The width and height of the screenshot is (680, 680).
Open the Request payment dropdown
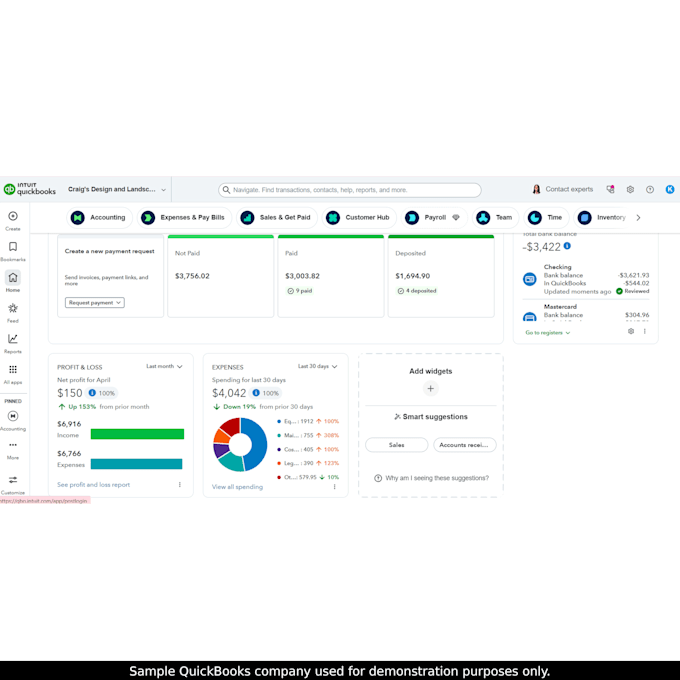coord(95,303)
